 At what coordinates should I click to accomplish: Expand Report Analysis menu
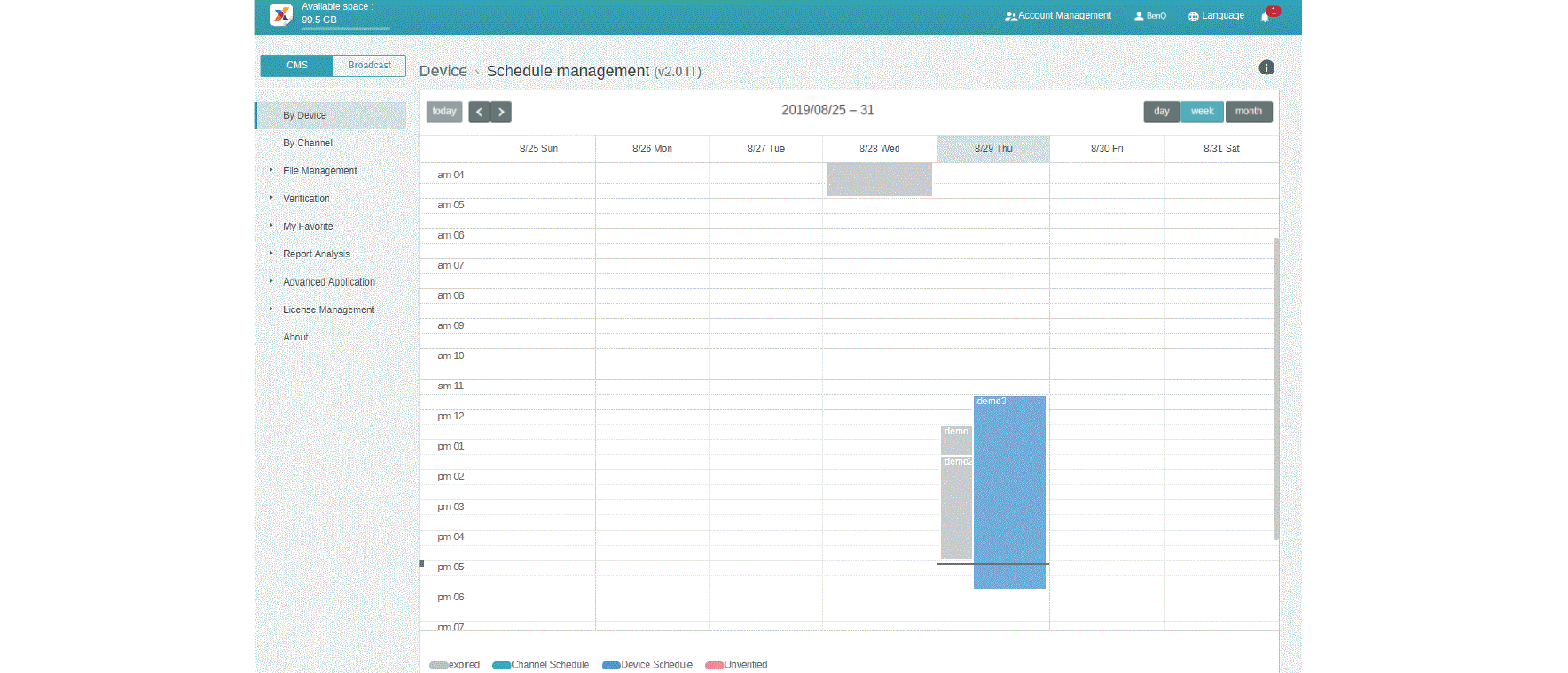[x=316, y=254]
